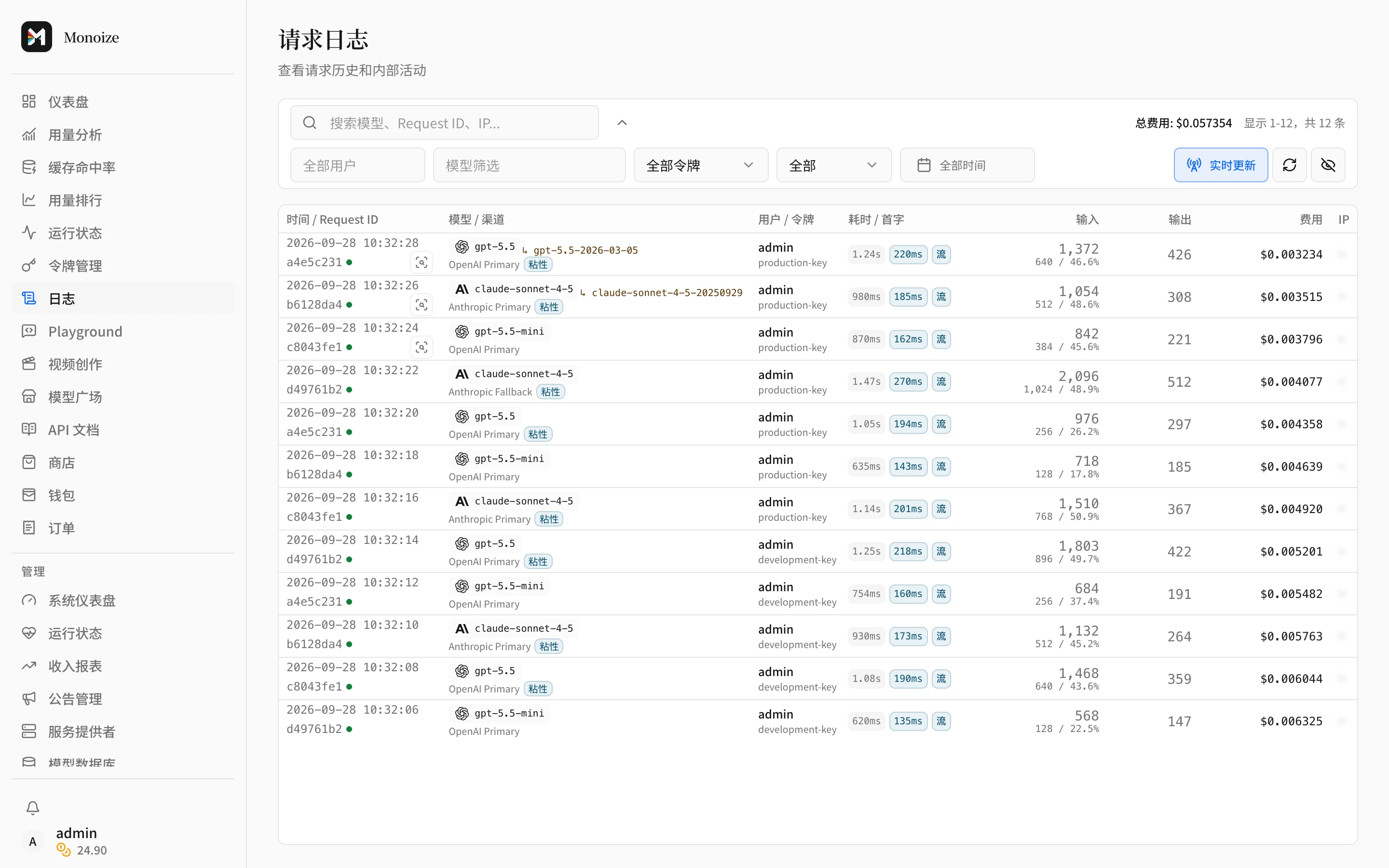Click the refresh icon button
The width and height of the screenshot is (1389, 868).
(1289, 165)
